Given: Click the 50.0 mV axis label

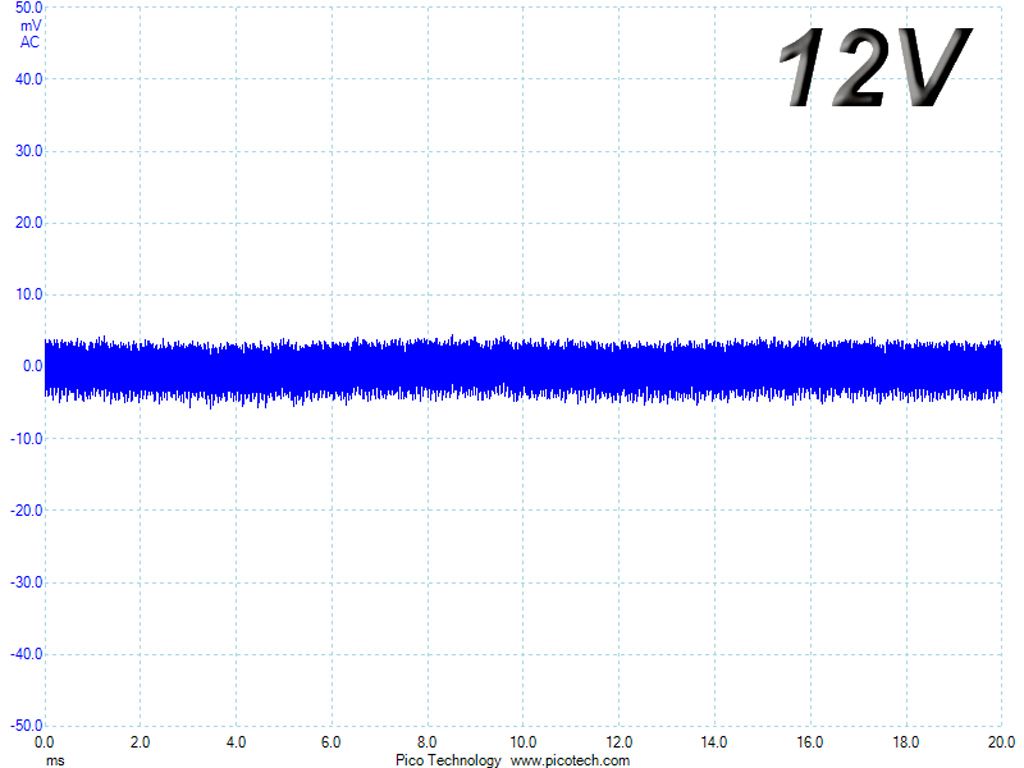Looking at the screenshot, I should point(29,8).
